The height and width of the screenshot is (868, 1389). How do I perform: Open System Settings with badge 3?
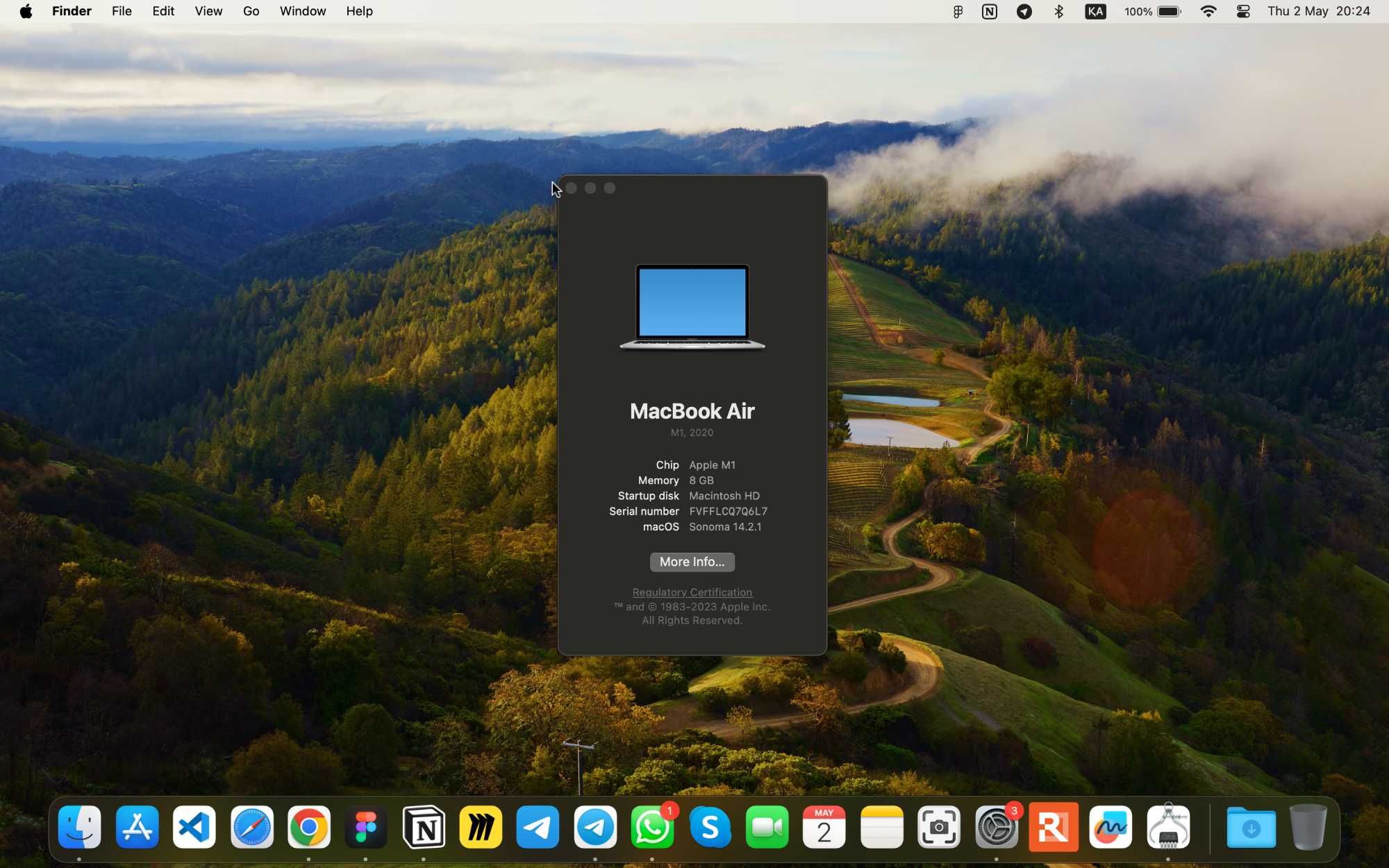coord(997,827)
